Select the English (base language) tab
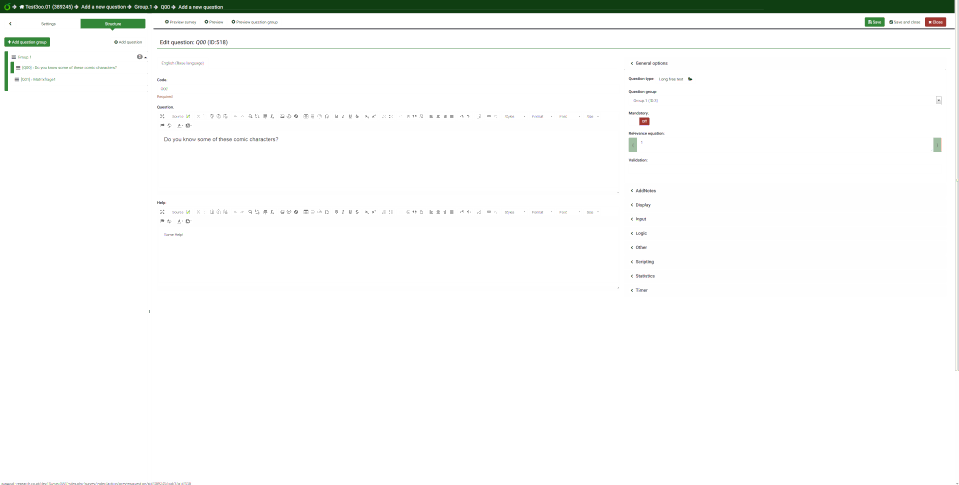 pyautogui.click(x=183, y=63)
